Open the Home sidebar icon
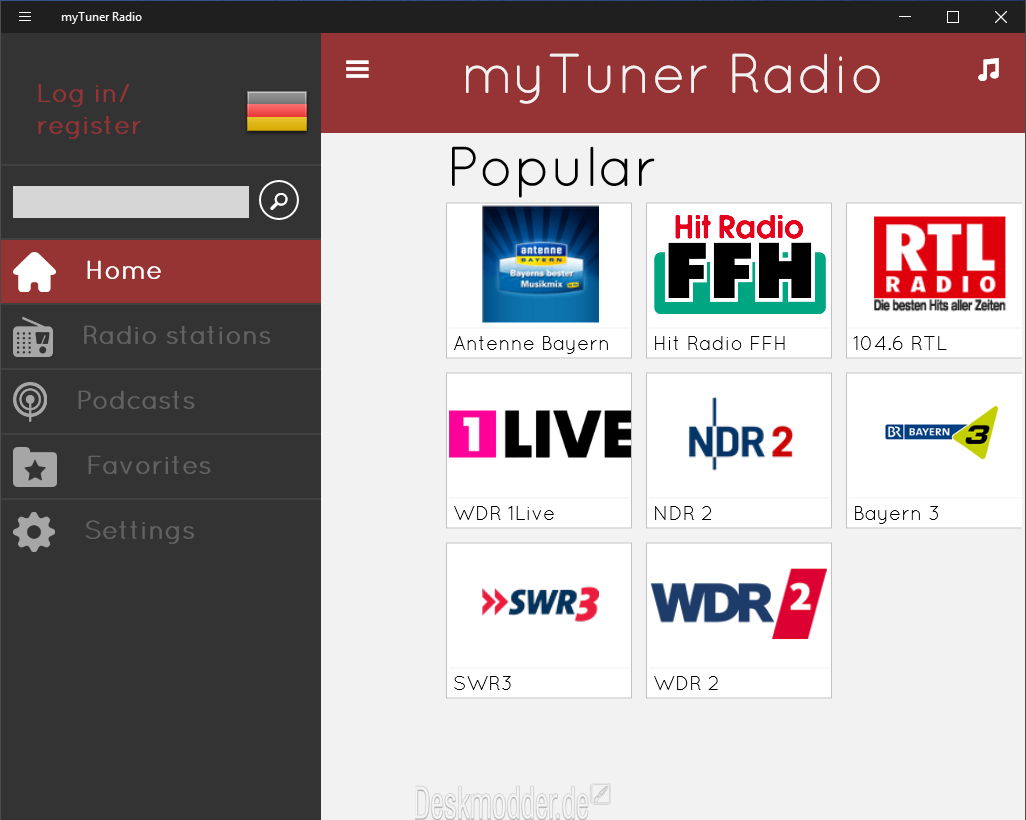The image size is (1026, 820). coord(34,270)
